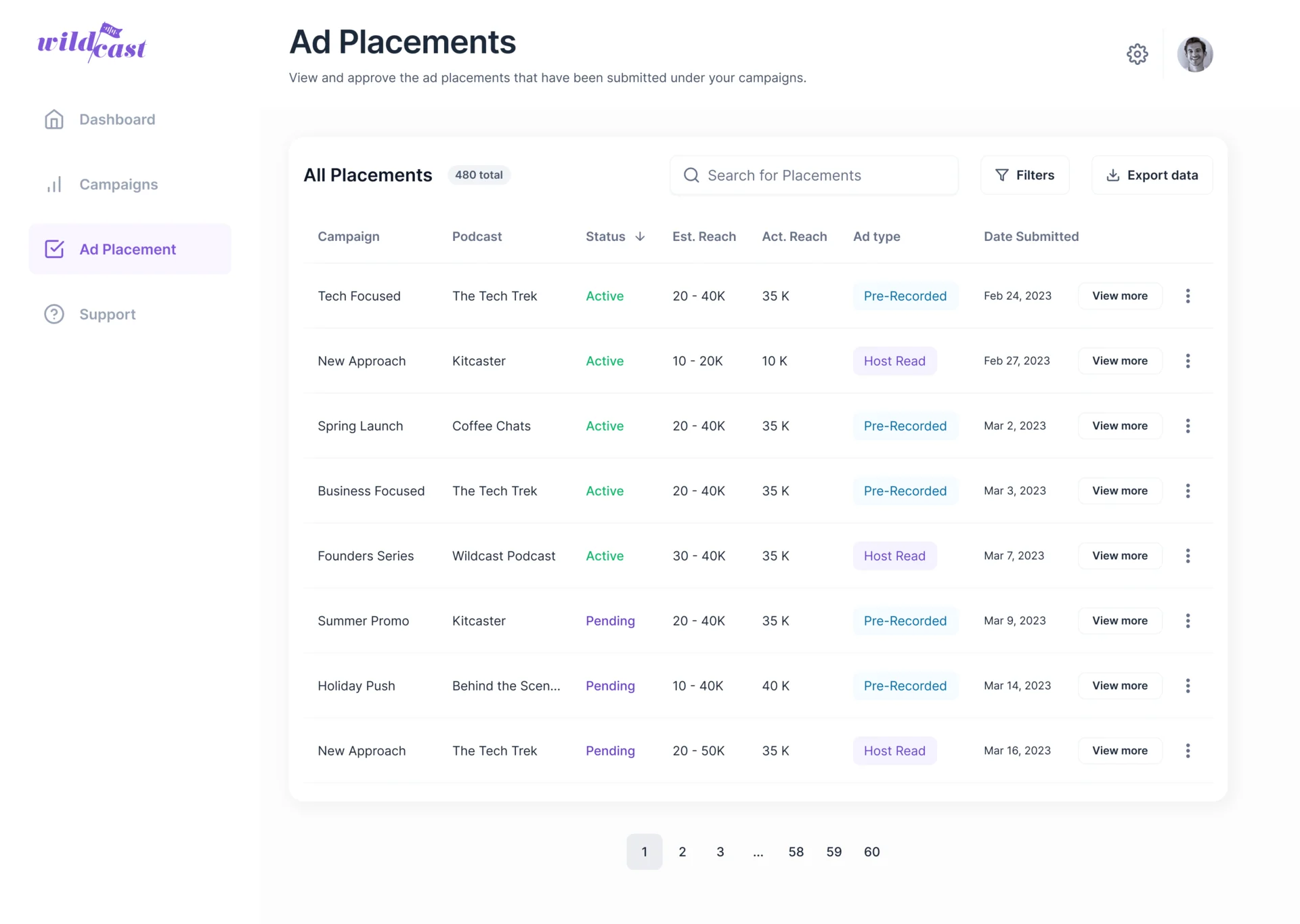Screen dimensions: 1300x924
Task: Click the Support question mark icon
Action: (x=54, y=314)
